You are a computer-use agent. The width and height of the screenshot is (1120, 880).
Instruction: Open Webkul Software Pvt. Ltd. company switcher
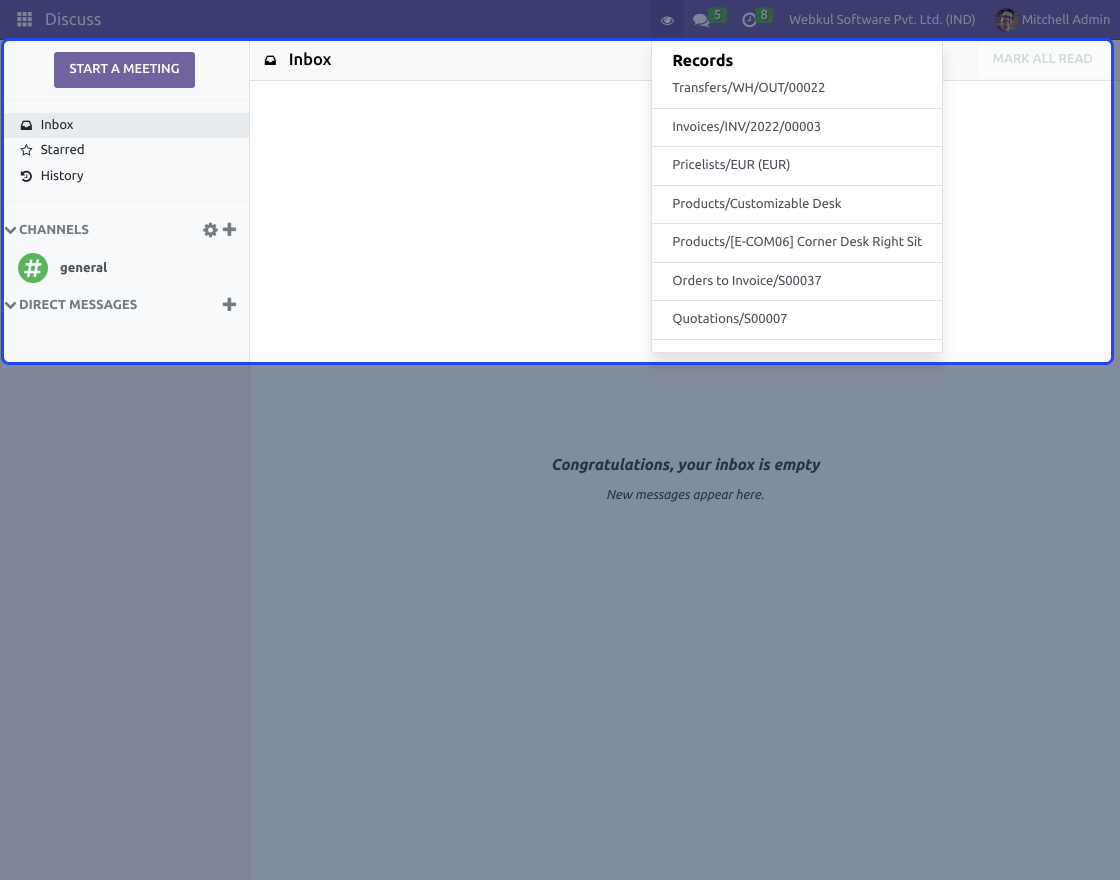click(x=881, y=19)
